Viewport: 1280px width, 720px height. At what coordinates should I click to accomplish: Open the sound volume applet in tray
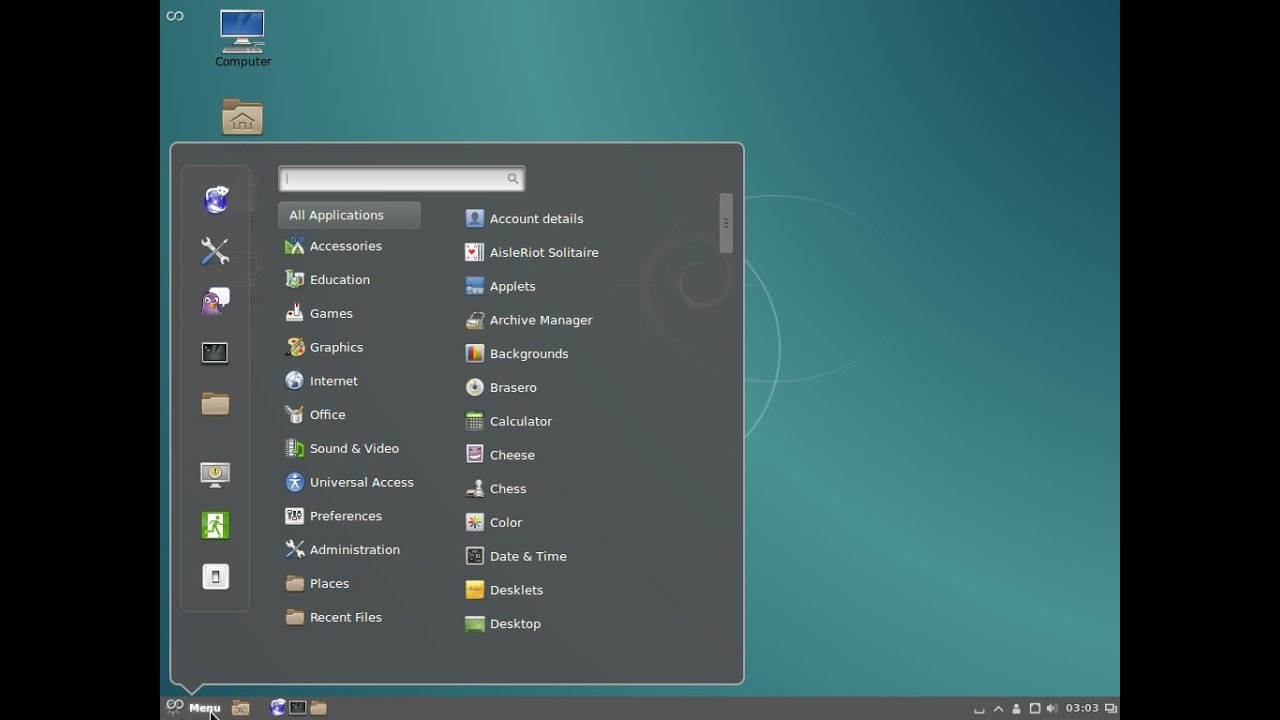pyautogui.click(x=1052, y=709)
